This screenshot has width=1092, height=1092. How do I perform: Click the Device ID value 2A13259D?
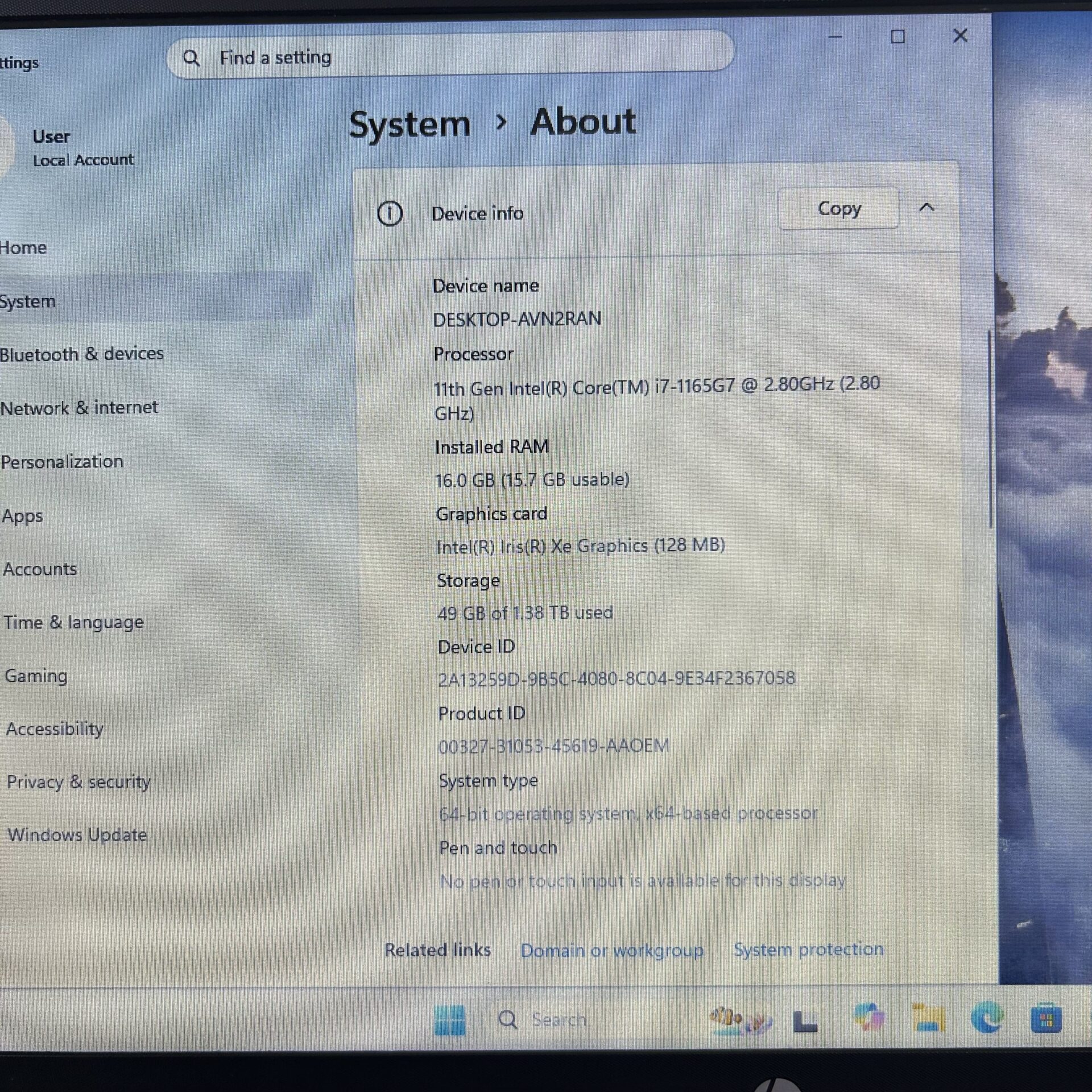point(617,679)
